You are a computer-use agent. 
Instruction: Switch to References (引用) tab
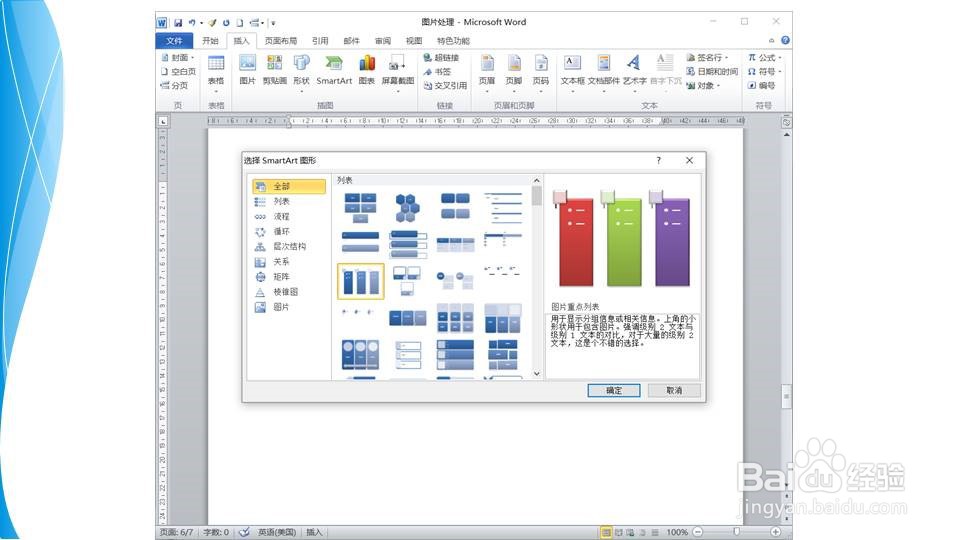(x=320, y=40)
